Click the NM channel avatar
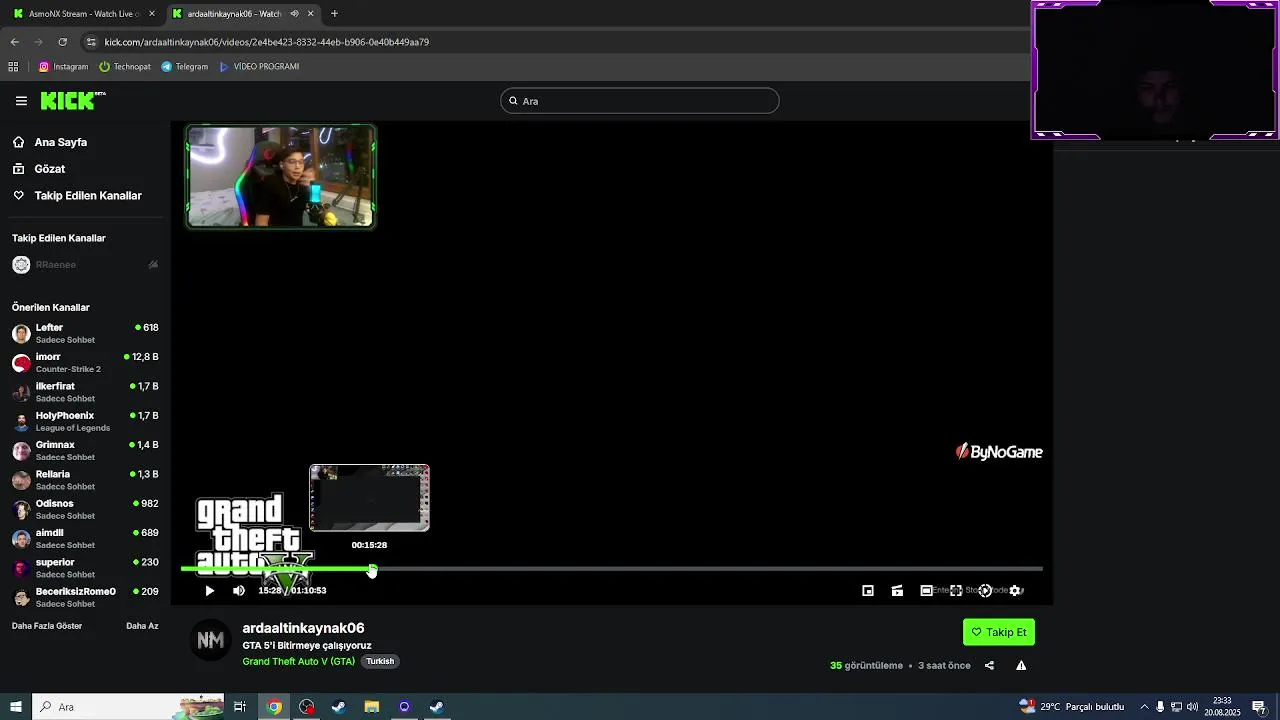 [210, 640]
